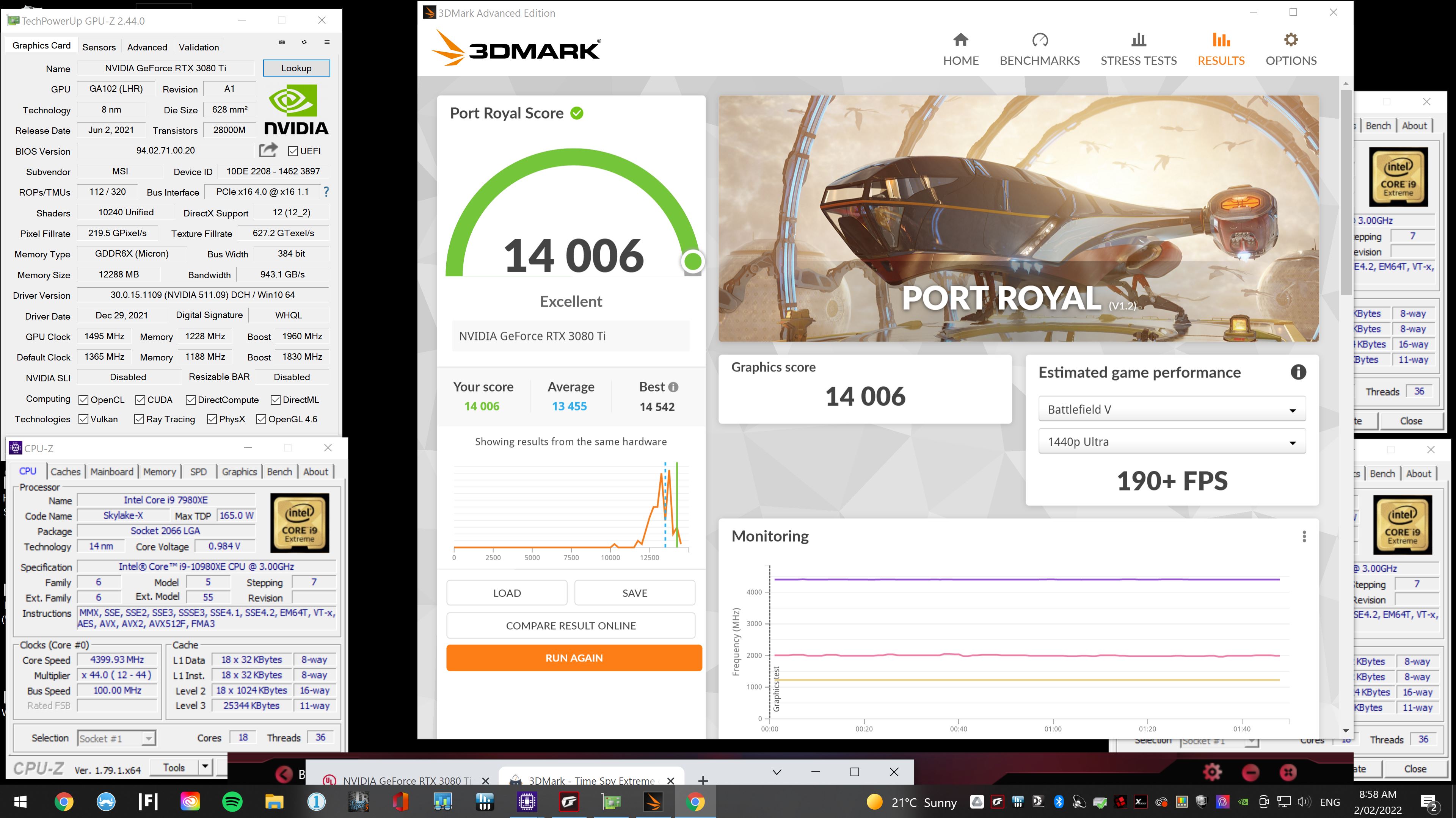Click LOAD result button

tap(507, 593)
